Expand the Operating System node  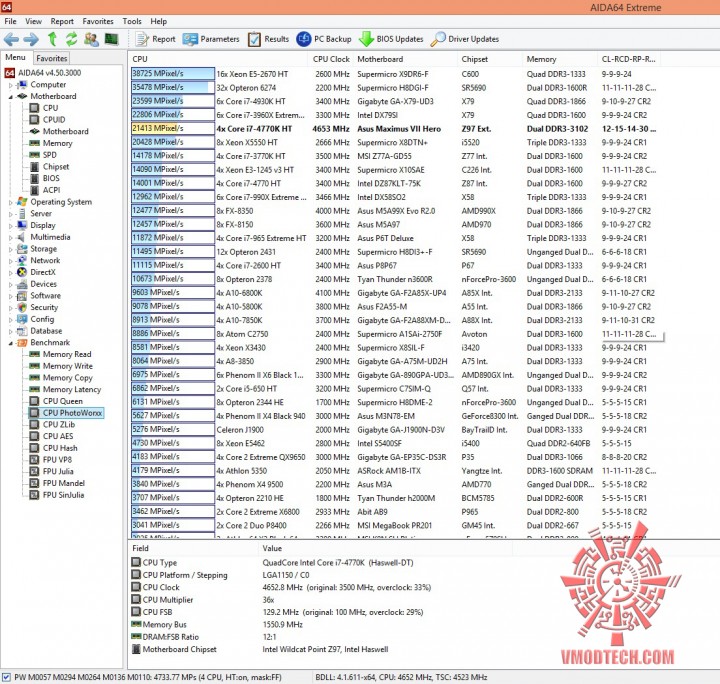coord(11,202)
